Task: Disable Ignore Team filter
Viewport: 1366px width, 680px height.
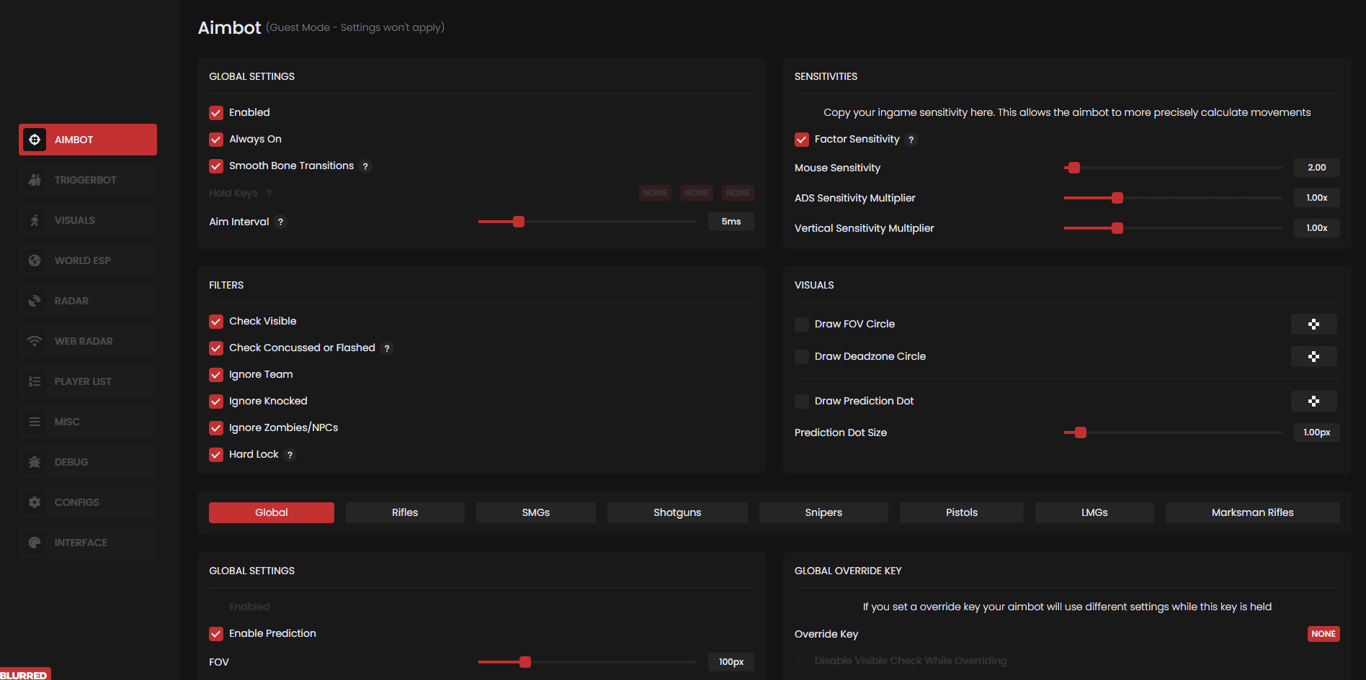Action: [216, 374]
